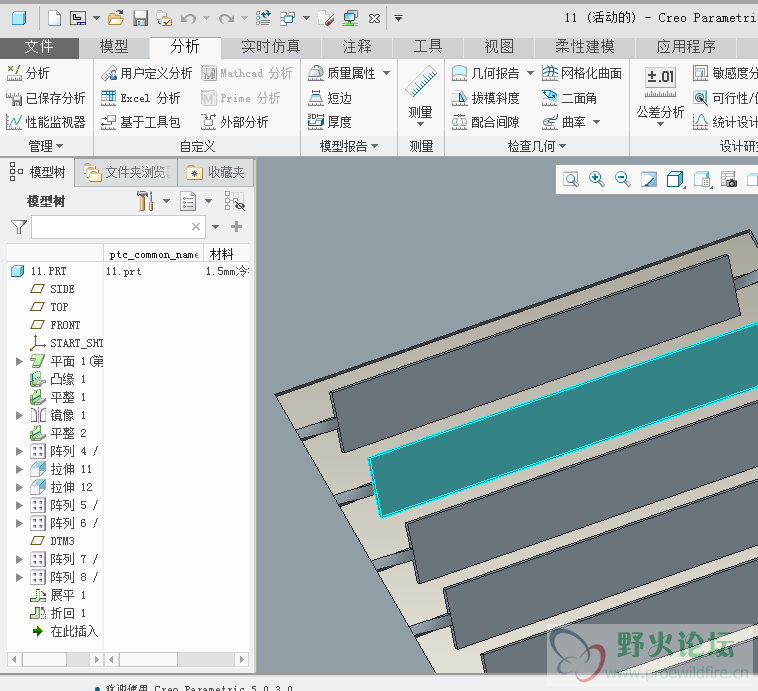Open 拔模斜度 draft analysis
This screenshot has height=691, width=758.
485,98
